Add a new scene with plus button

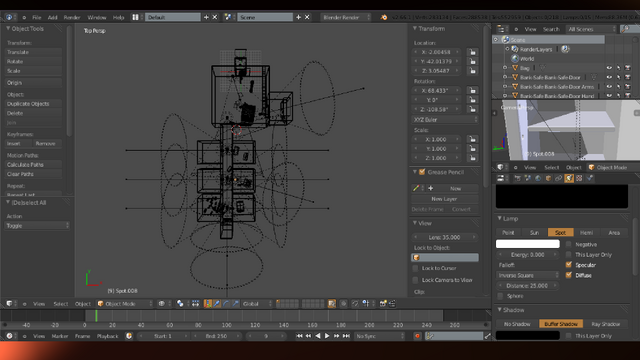click(x=298, y=17)
